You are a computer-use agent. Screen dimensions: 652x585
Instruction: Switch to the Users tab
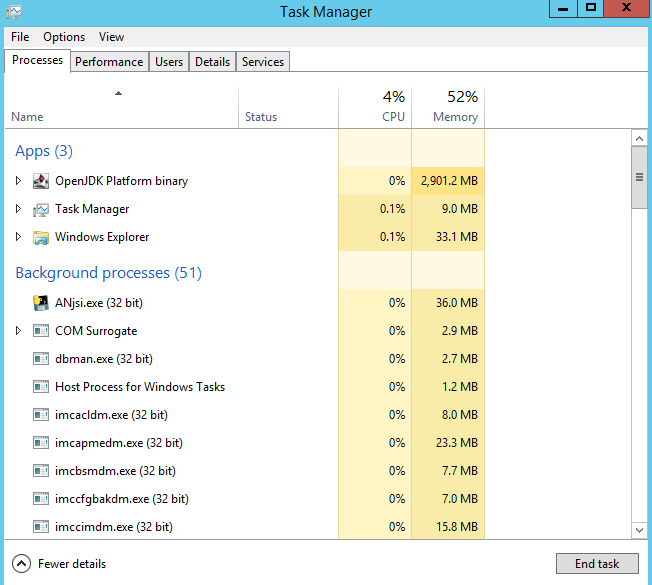click(169, 62)
